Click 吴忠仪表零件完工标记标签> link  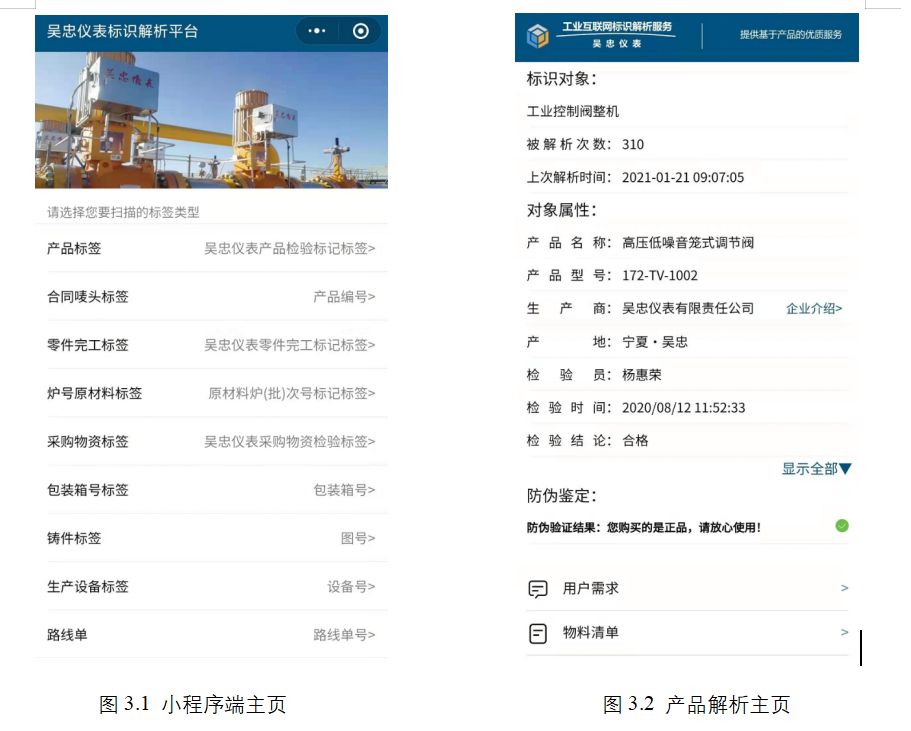[289, 345]
